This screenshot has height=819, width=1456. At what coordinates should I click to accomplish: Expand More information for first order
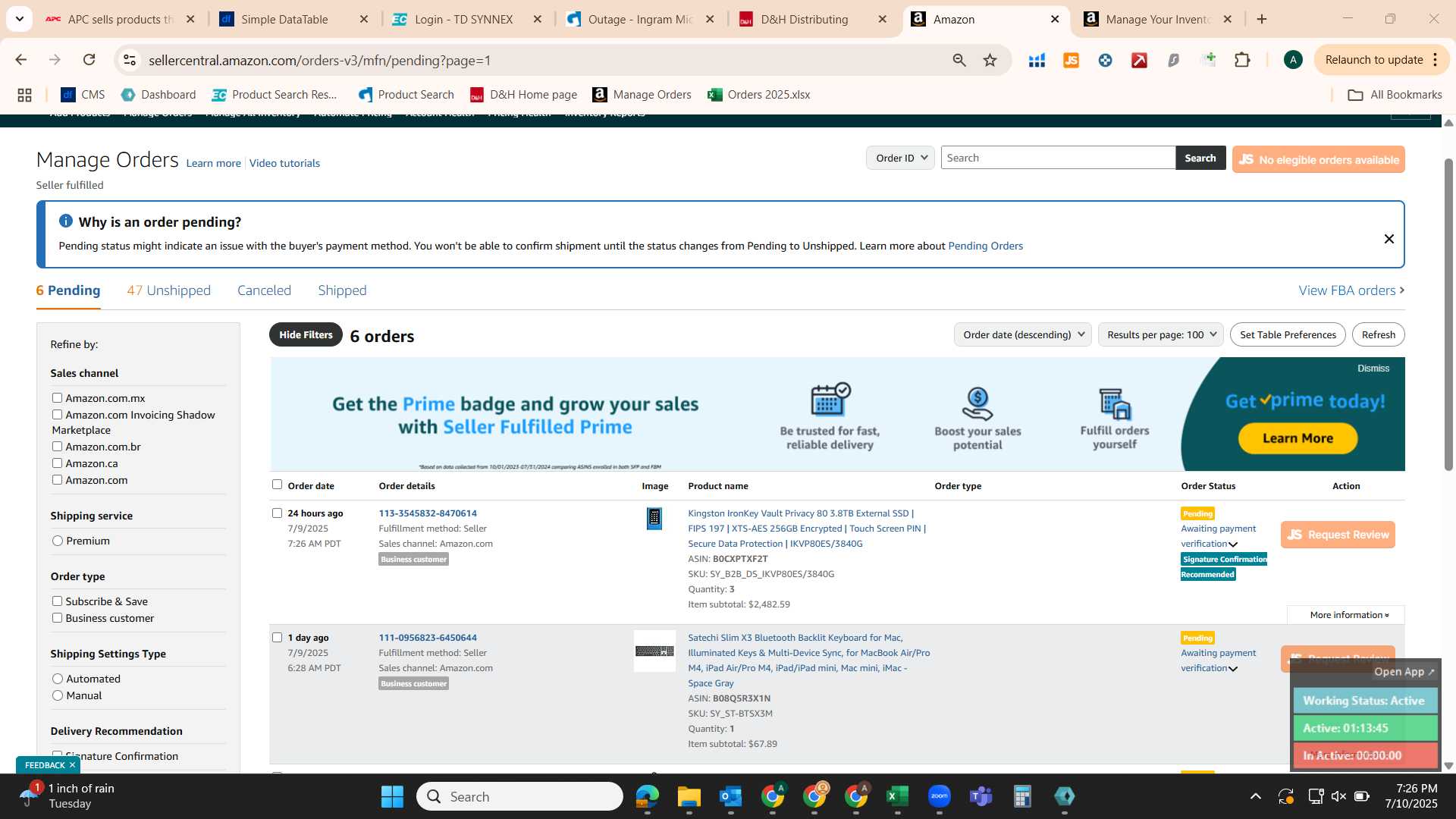click(x=1349, y=615)
